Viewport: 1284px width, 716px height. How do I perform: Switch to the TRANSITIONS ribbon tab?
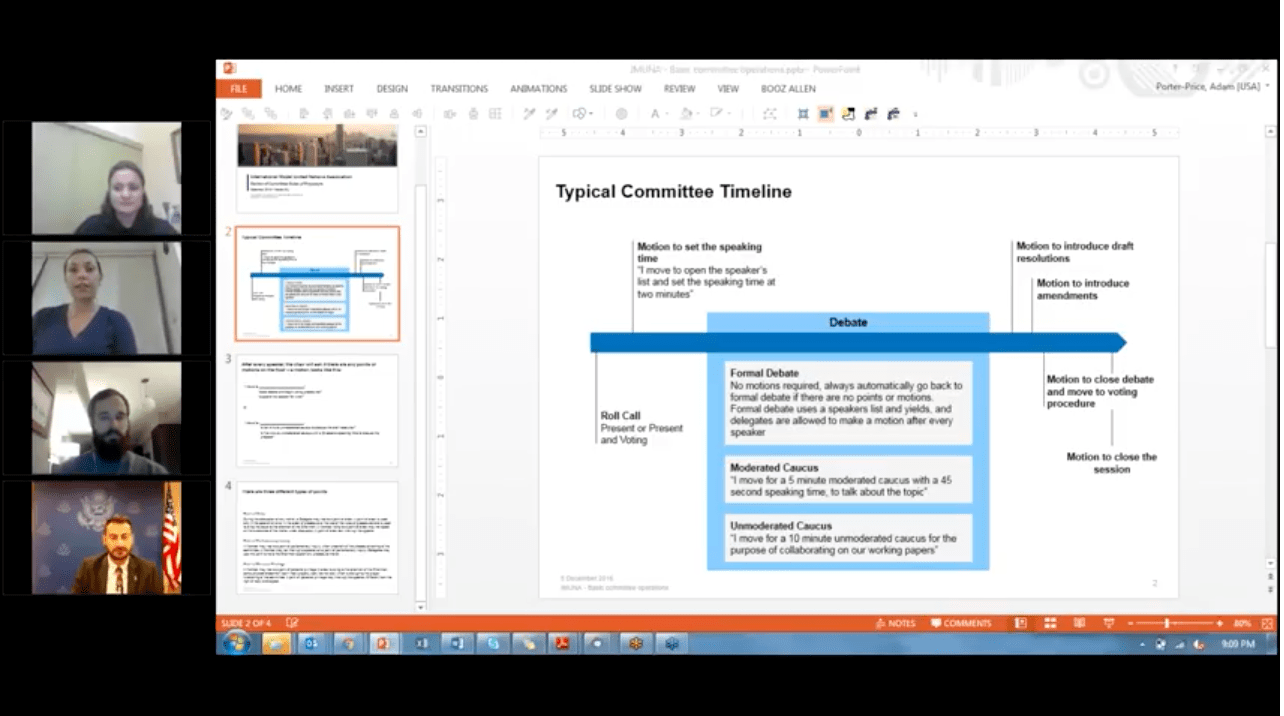(x=459, y=89)
